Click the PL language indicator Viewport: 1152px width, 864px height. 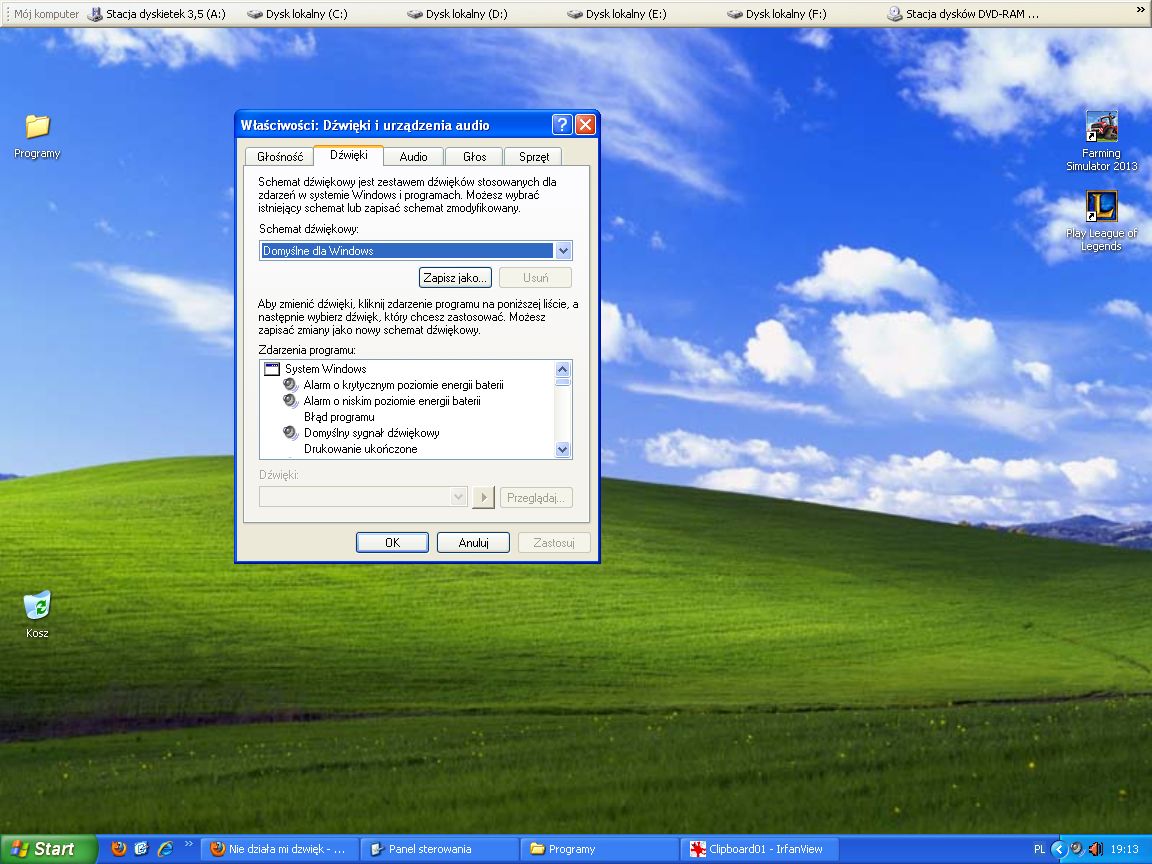[1039, 849]
